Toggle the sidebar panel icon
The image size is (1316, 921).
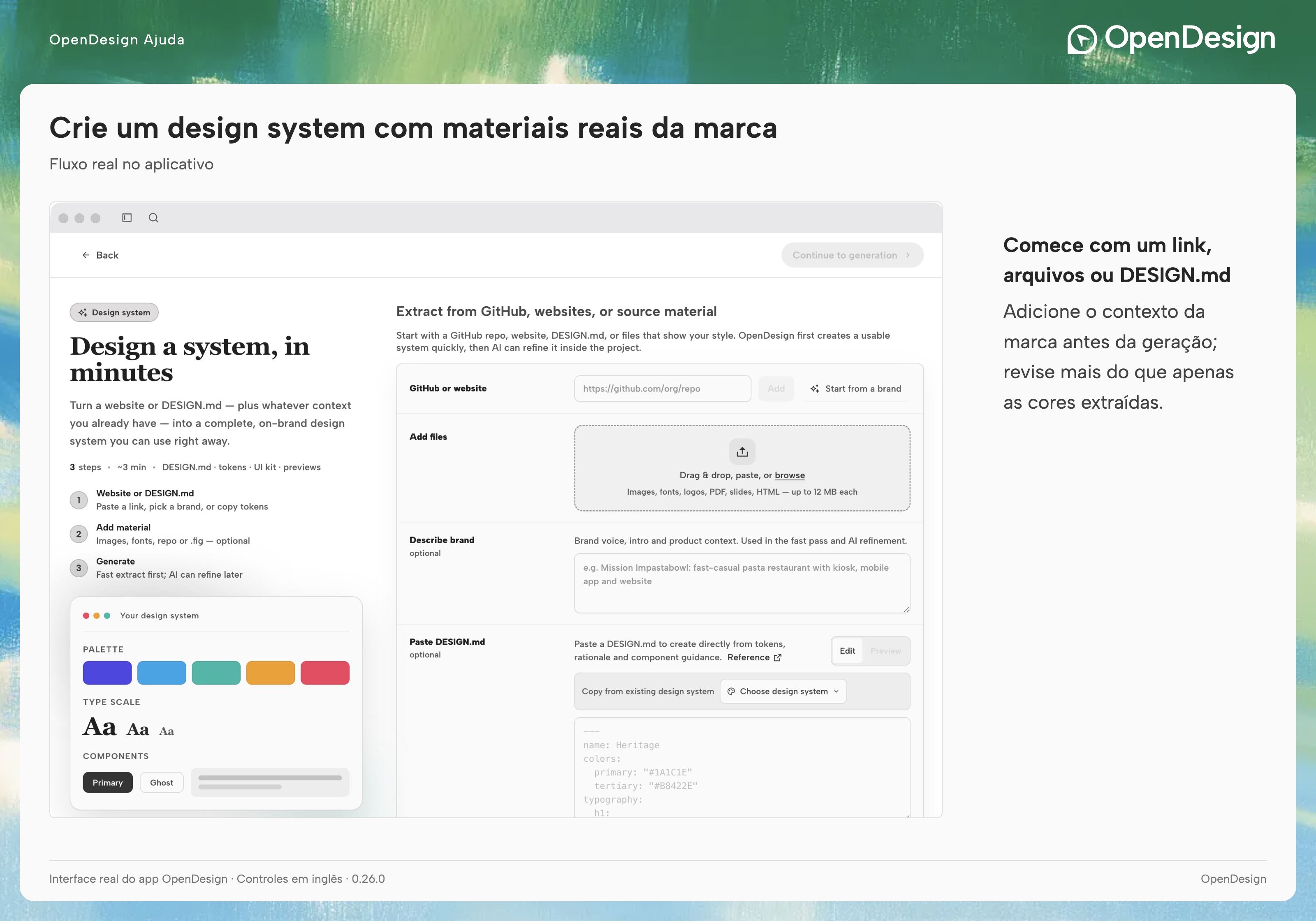(x=127, y=218)
